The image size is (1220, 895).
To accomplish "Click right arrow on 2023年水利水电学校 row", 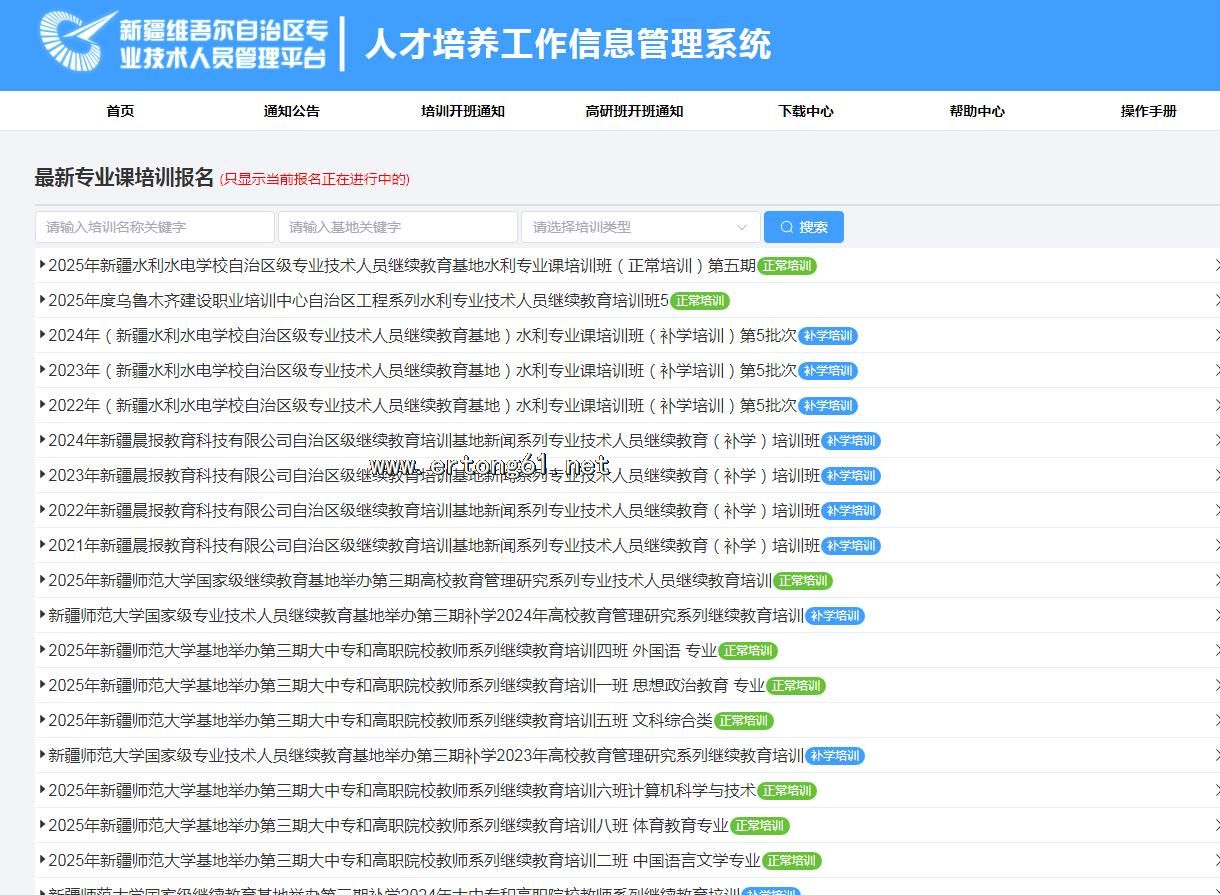I will coord(1216,371).
